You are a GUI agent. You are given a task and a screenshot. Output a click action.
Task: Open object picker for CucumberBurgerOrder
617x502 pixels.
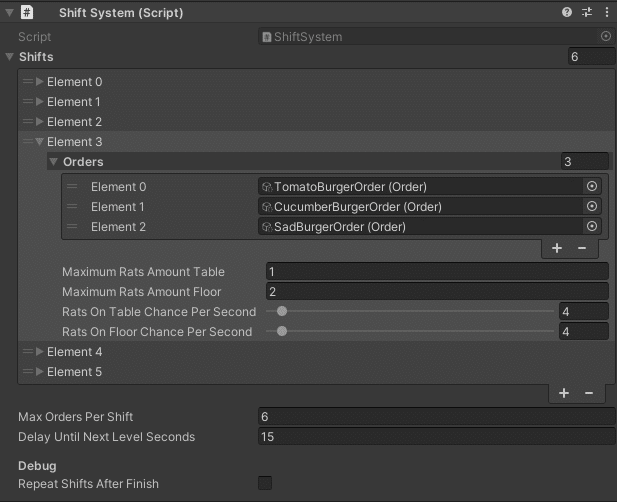tap(592, 206)
